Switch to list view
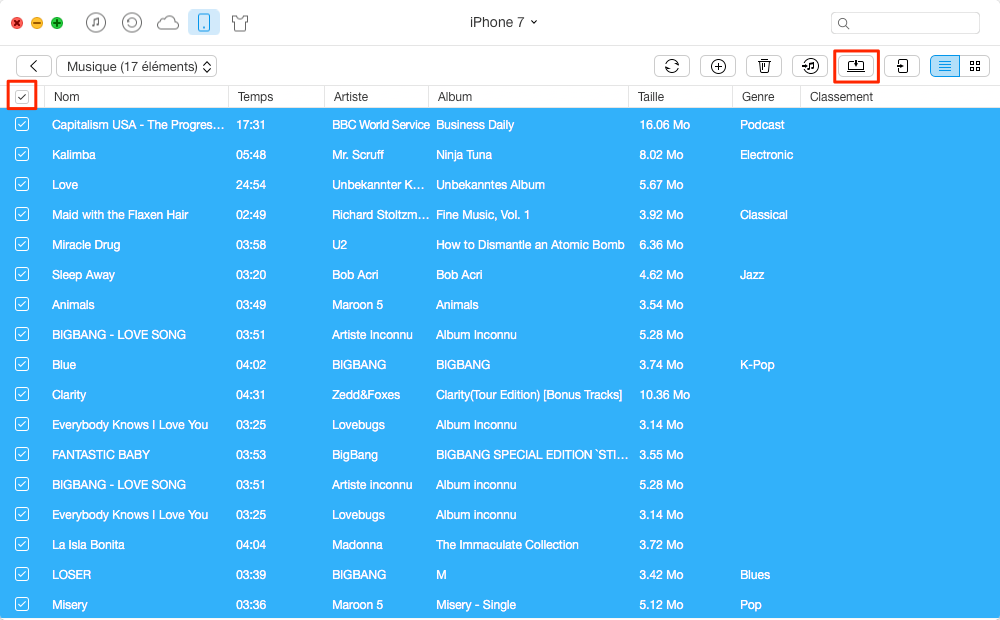Viewport: 1000px width, 620px height. tap(945, 66)
